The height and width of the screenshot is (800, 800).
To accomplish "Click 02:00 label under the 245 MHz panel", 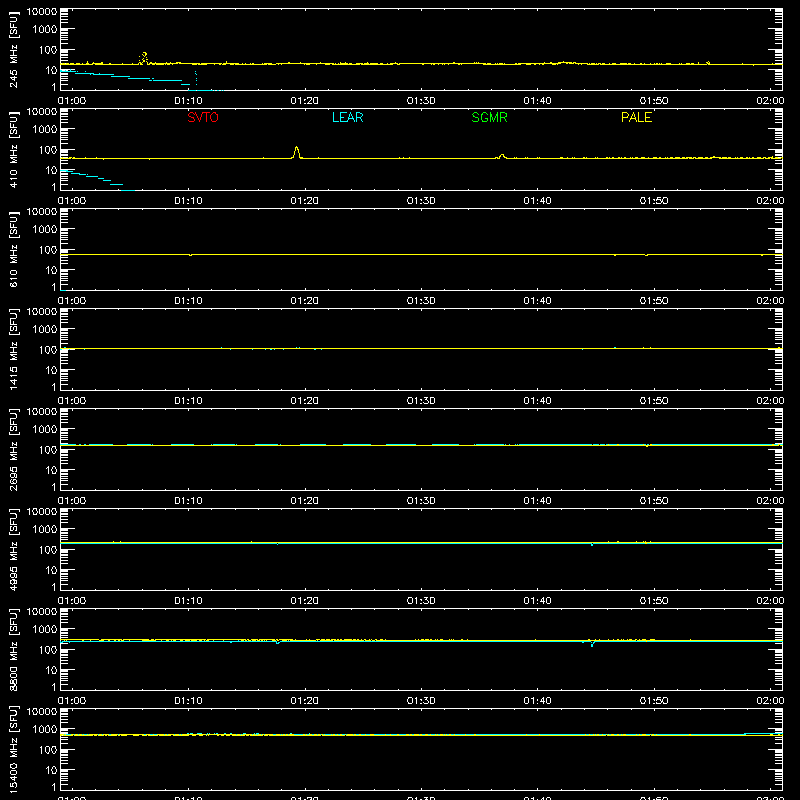I will [770, 101].
